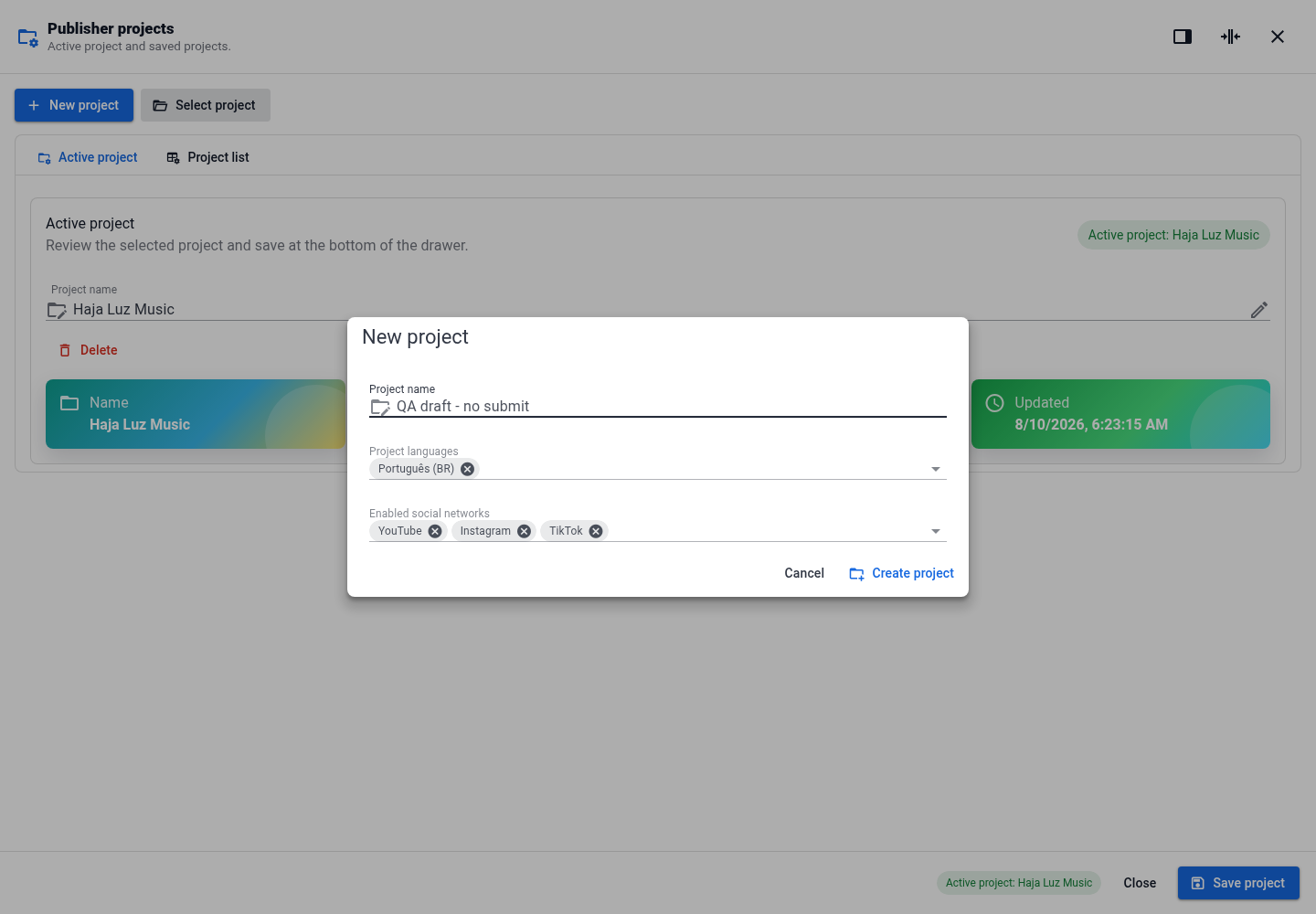Remove the Português (BR) language chip

tap(467, 469)
